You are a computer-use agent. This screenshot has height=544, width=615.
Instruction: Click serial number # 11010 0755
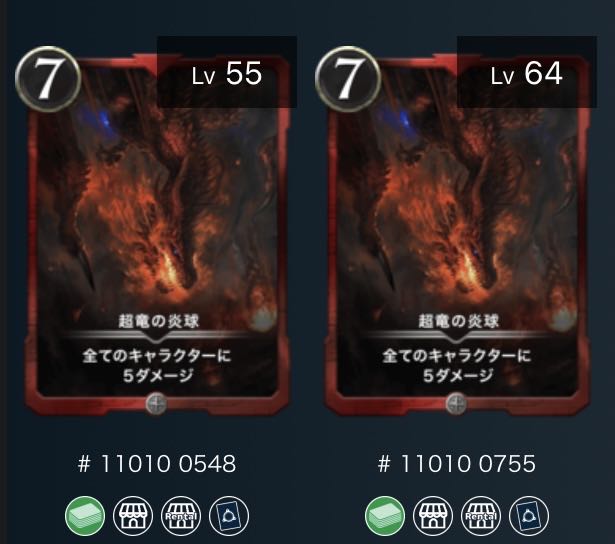(457, 464)
